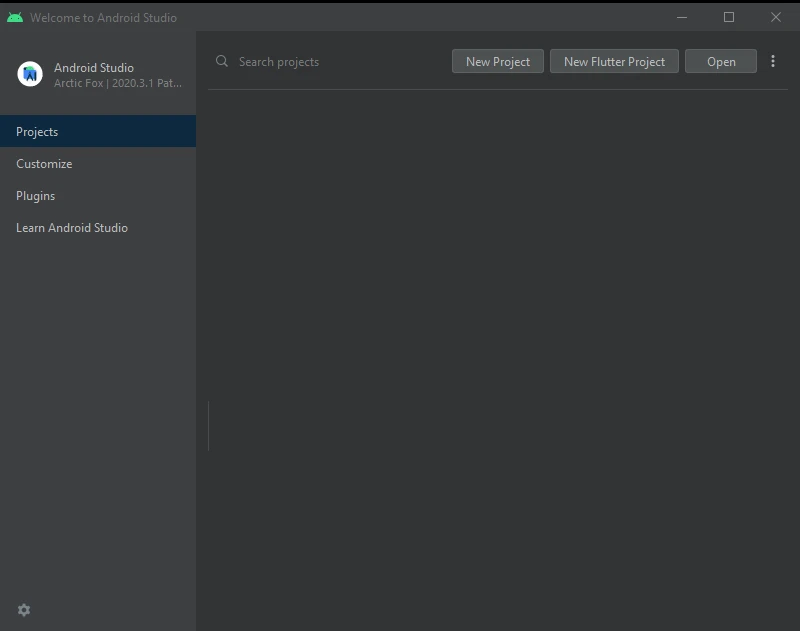Screen dimensions: 800x631
Task: Create a New Flutter Project
Action: (x=614, y=61)
